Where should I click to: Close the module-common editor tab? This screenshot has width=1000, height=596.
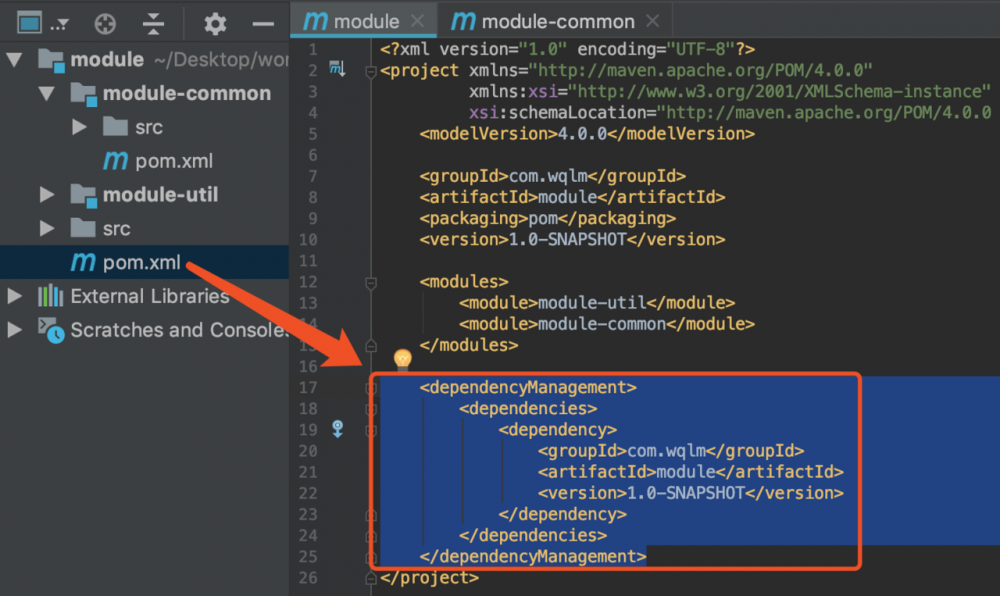(x=652, y=21)
